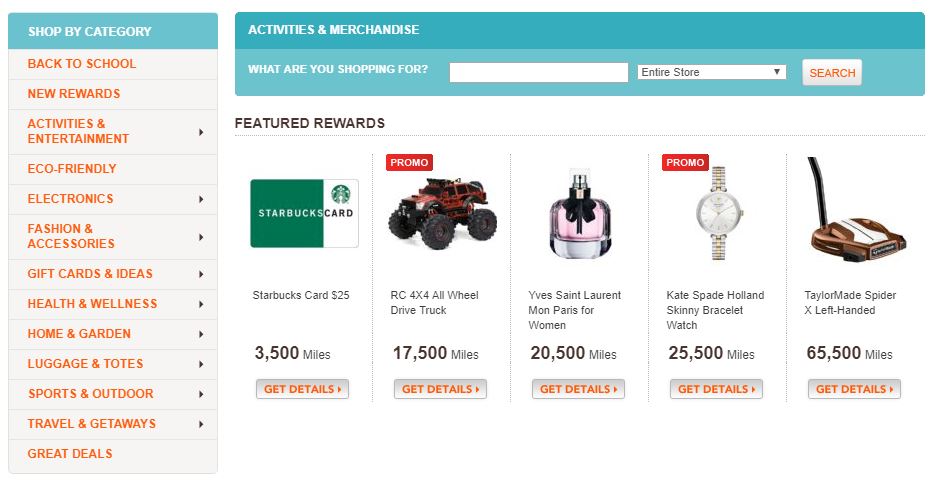
Task: Go to the Eco-Friendly category
Action: [x=72, y=169]
